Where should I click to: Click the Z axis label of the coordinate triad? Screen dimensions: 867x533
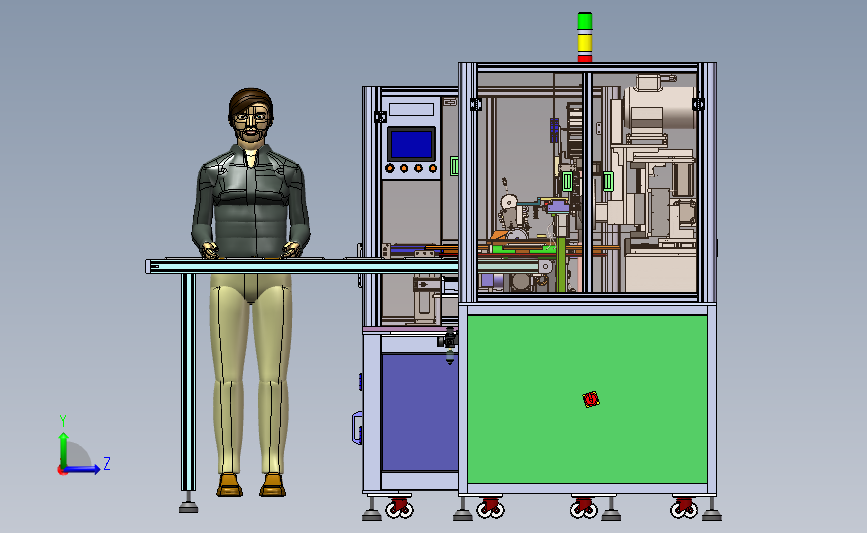tap(107, 463)
